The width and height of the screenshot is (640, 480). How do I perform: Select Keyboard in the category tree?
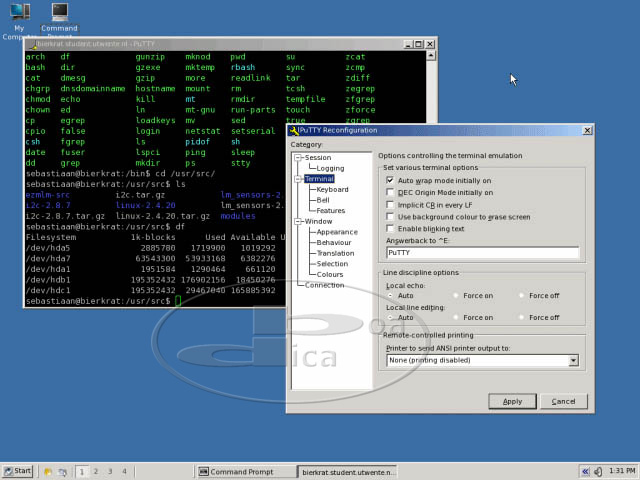click(x=333, y=189)
